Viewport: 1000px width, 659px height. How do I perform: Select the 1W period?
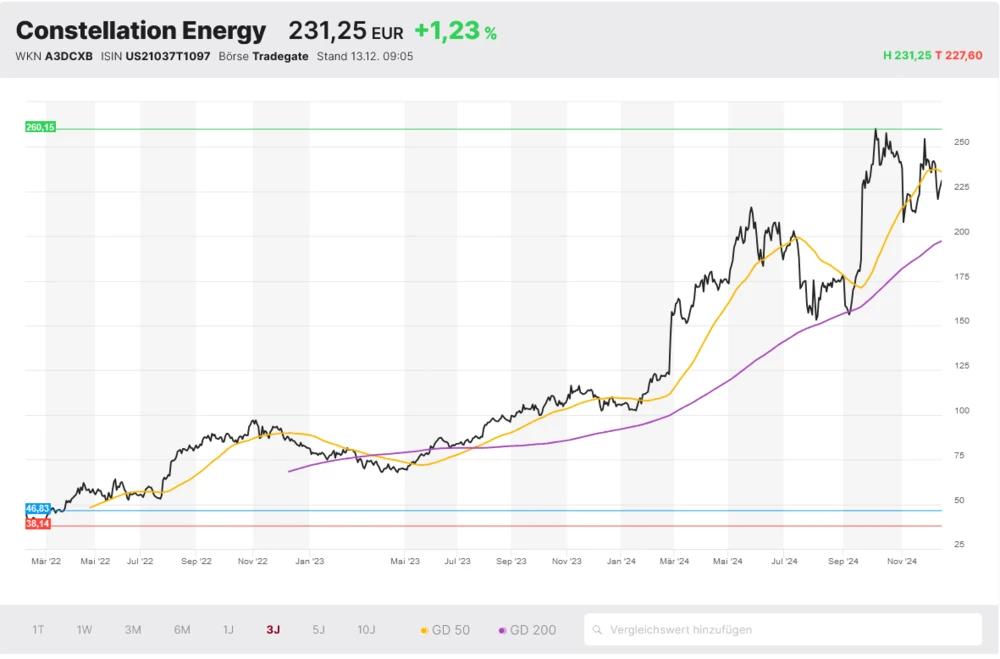(84, 629)
